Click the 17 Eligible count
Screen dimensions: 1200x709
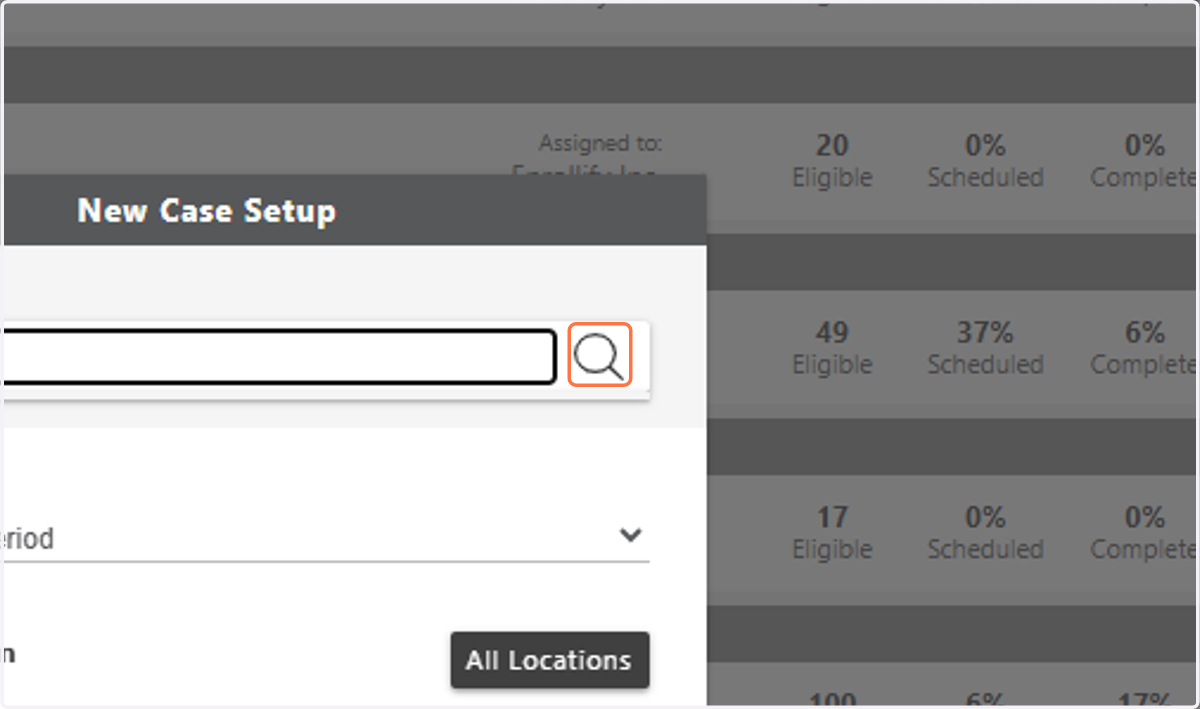click(x=832, y=533)
